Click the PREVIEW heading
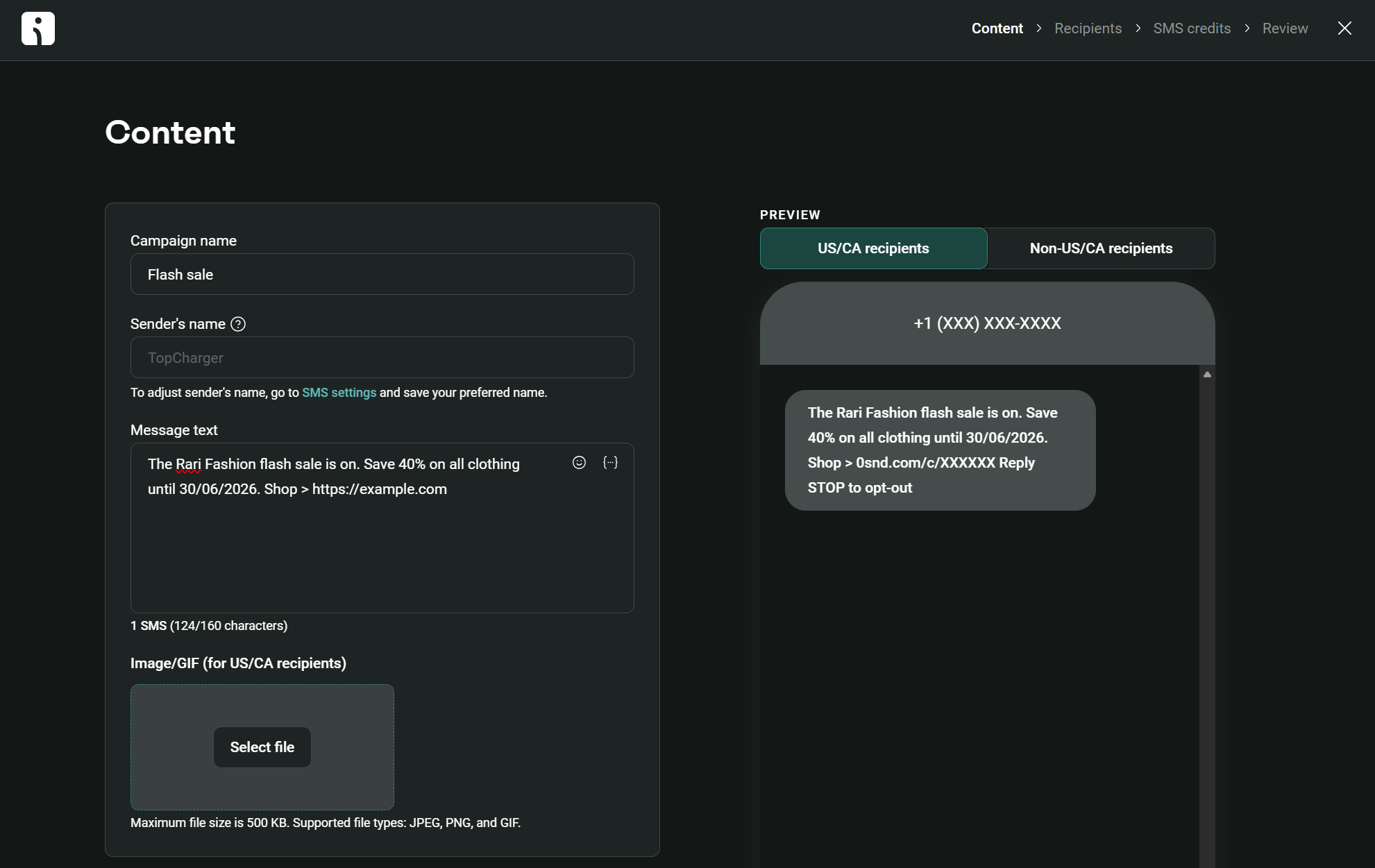Viewport: 1375px width, 868px height. pos(790,215)
